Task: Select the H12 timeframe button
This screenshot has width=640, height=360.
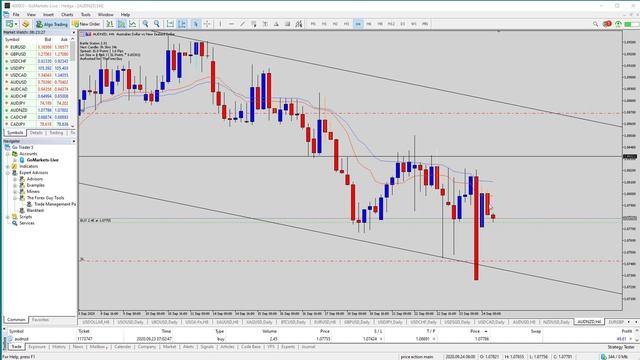Action: (391, 24)
